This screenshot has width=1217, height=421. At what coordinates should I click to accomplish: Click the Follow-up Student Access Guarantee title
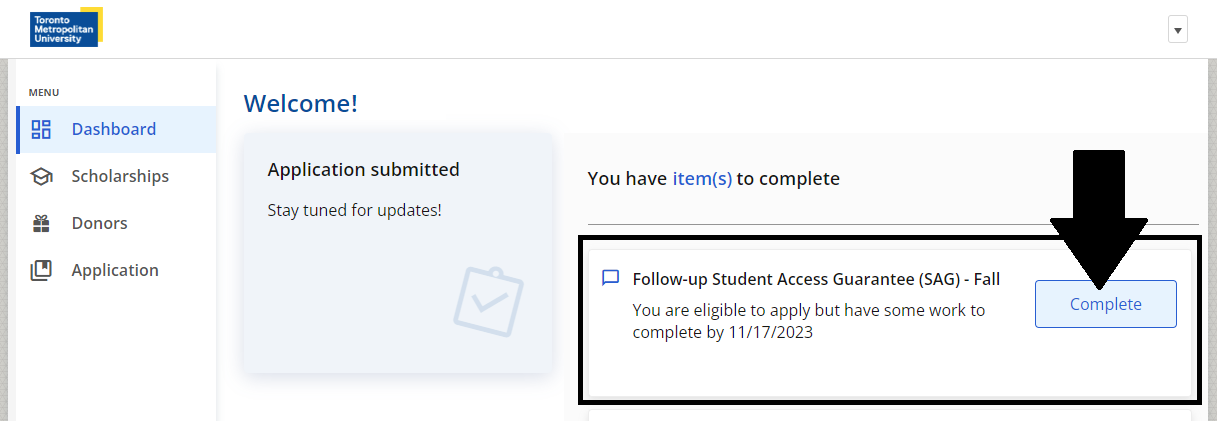tap(816, 279)
